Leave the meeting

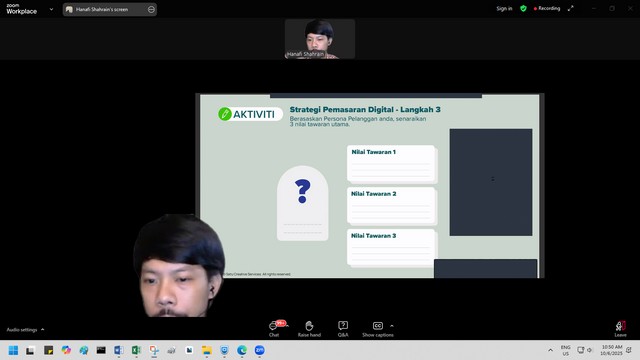[620, 329]
